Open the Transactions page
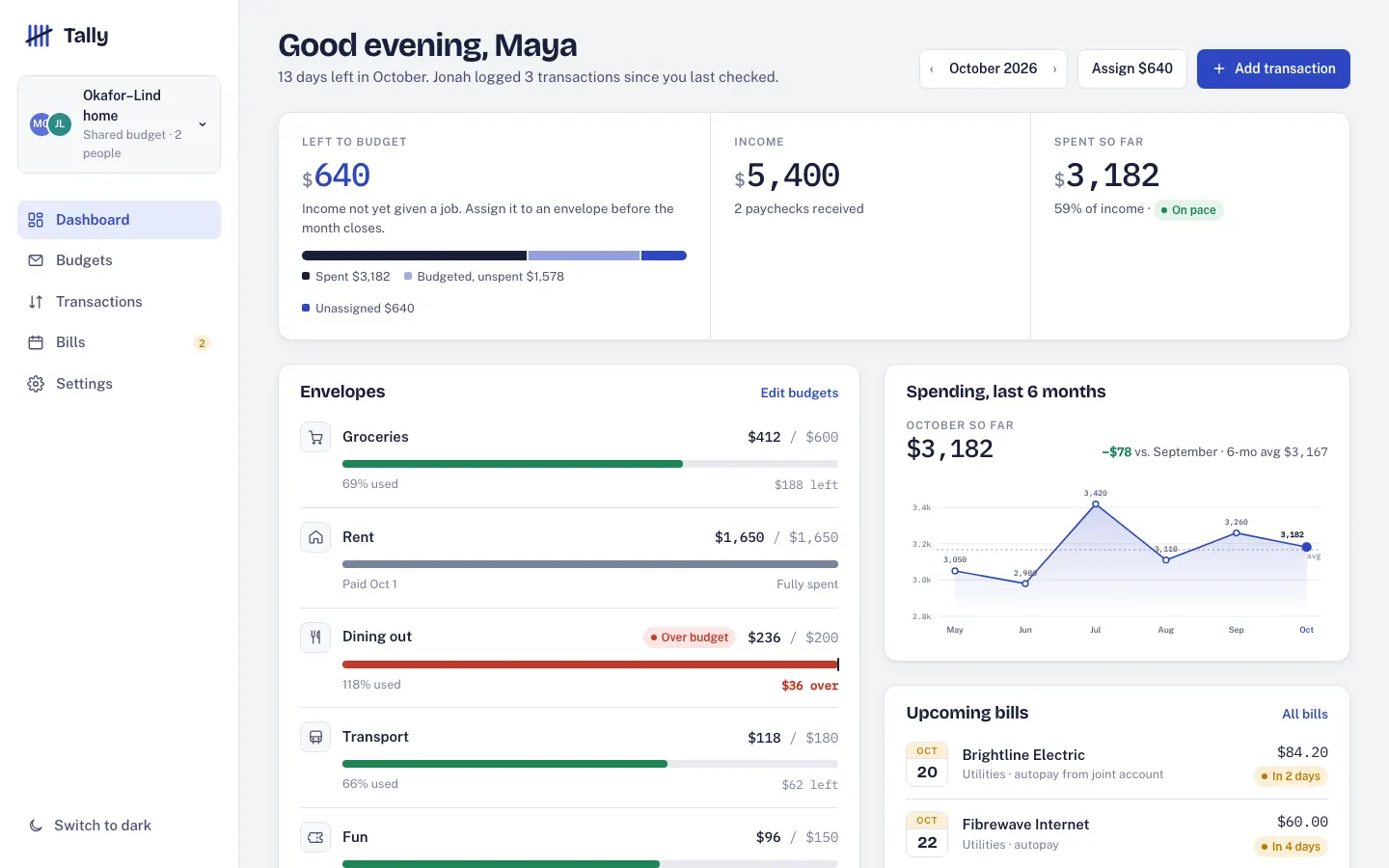The height and width of the screenshot is (868, 1389). coord(119,302)
